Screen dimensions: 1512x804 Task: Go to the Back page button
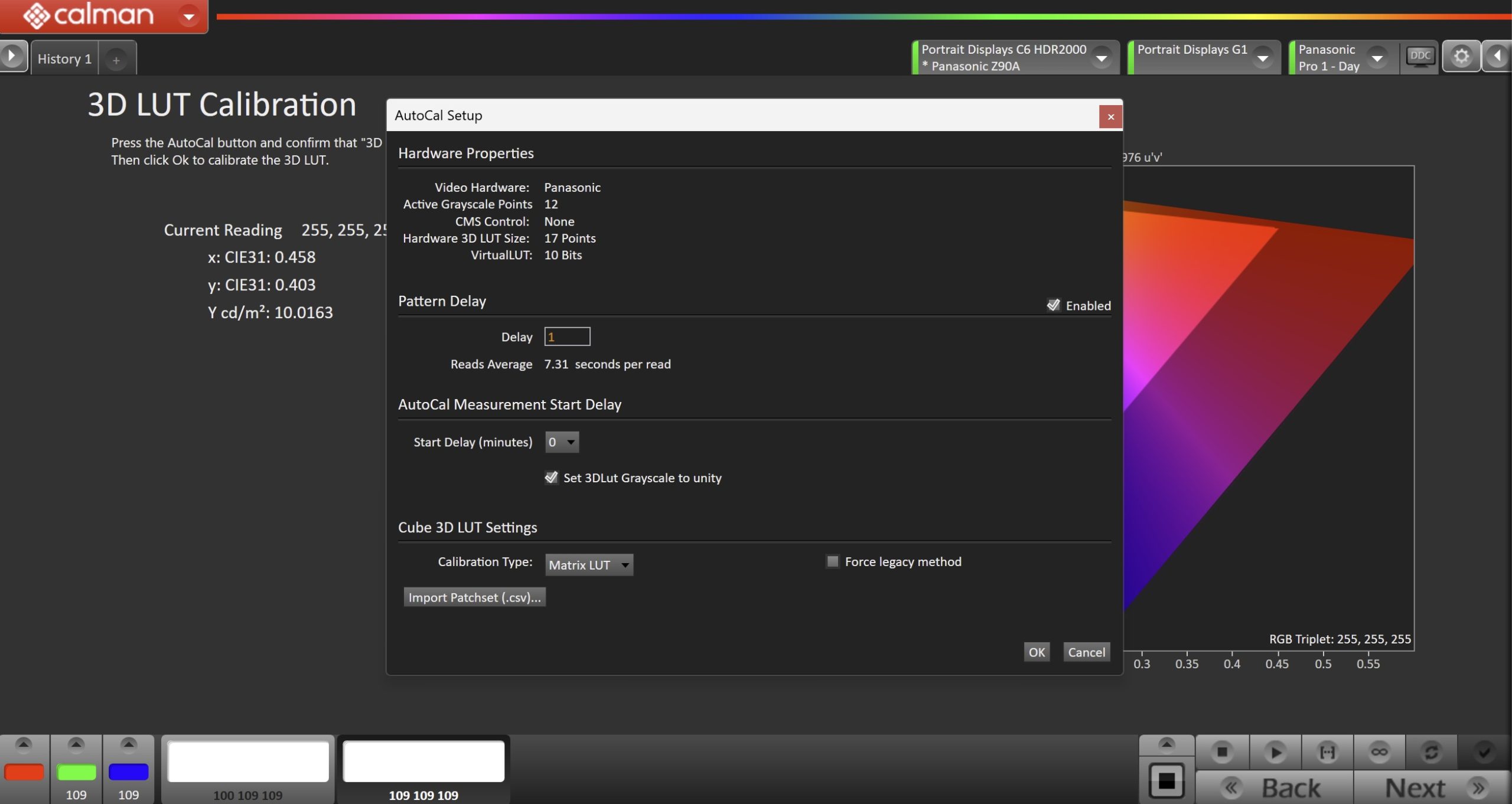(x=1275, y=787)
